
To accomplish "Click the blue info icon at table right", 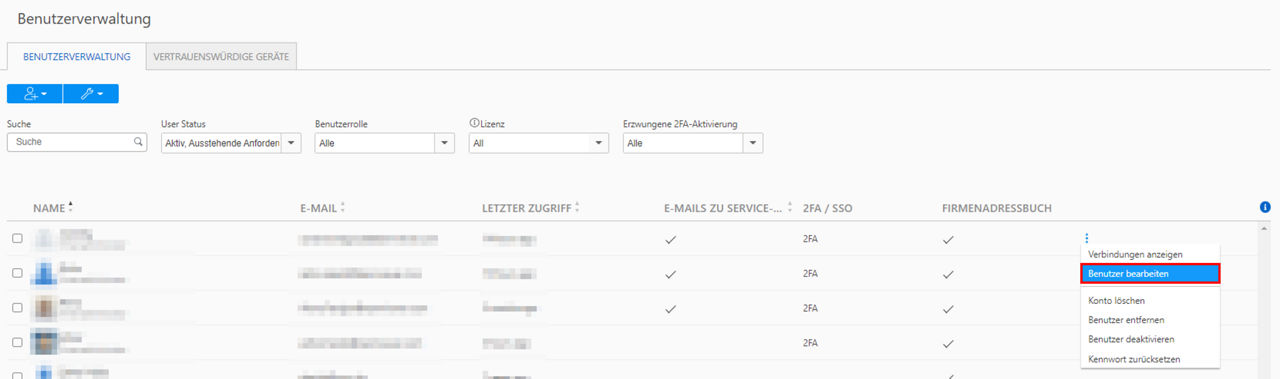I will 1265,207.
